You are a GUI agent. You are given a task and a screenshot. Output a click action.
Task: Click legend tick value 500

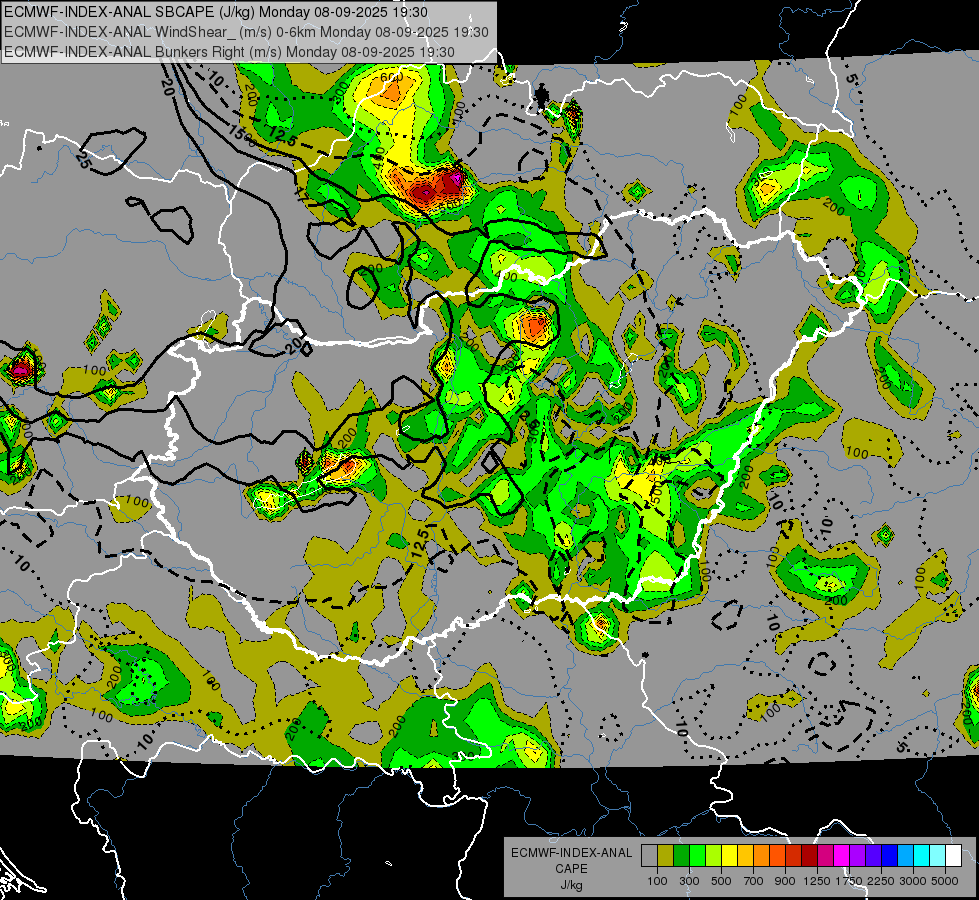721,881
